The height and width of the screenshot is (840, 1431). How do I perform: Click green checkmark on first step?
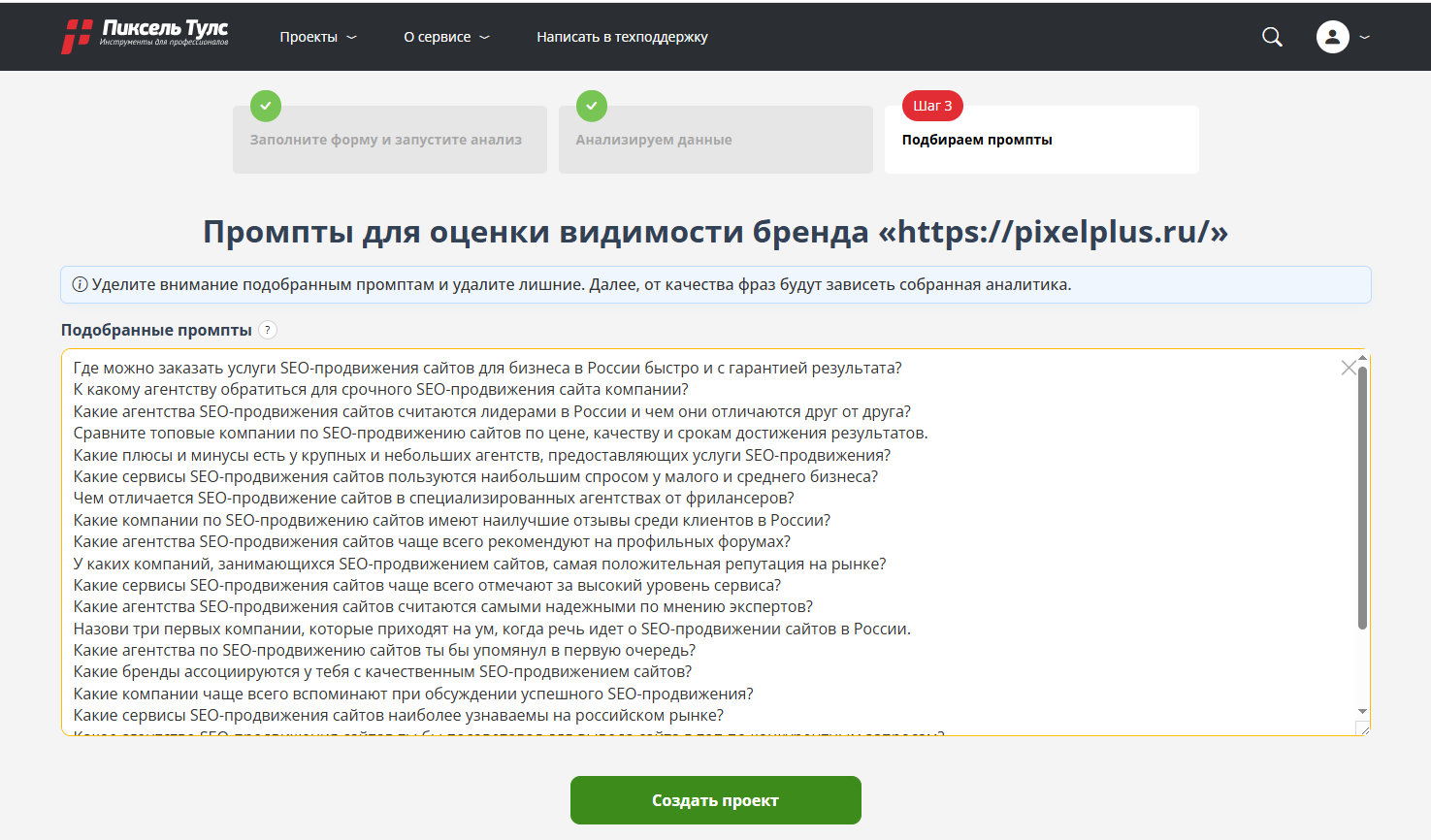(266, 106)
